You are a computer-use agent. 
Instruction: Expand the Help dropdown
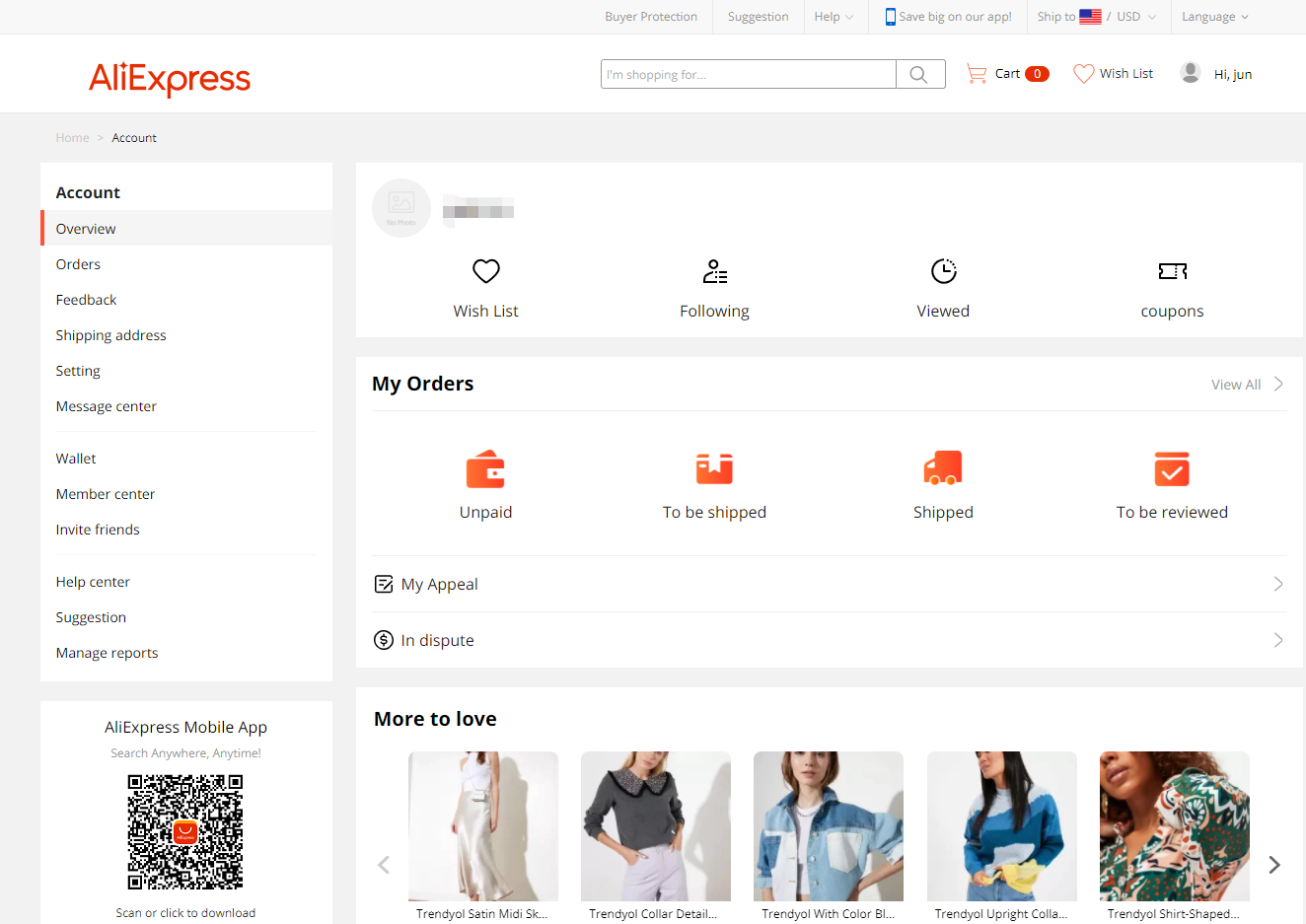[834, 17]
